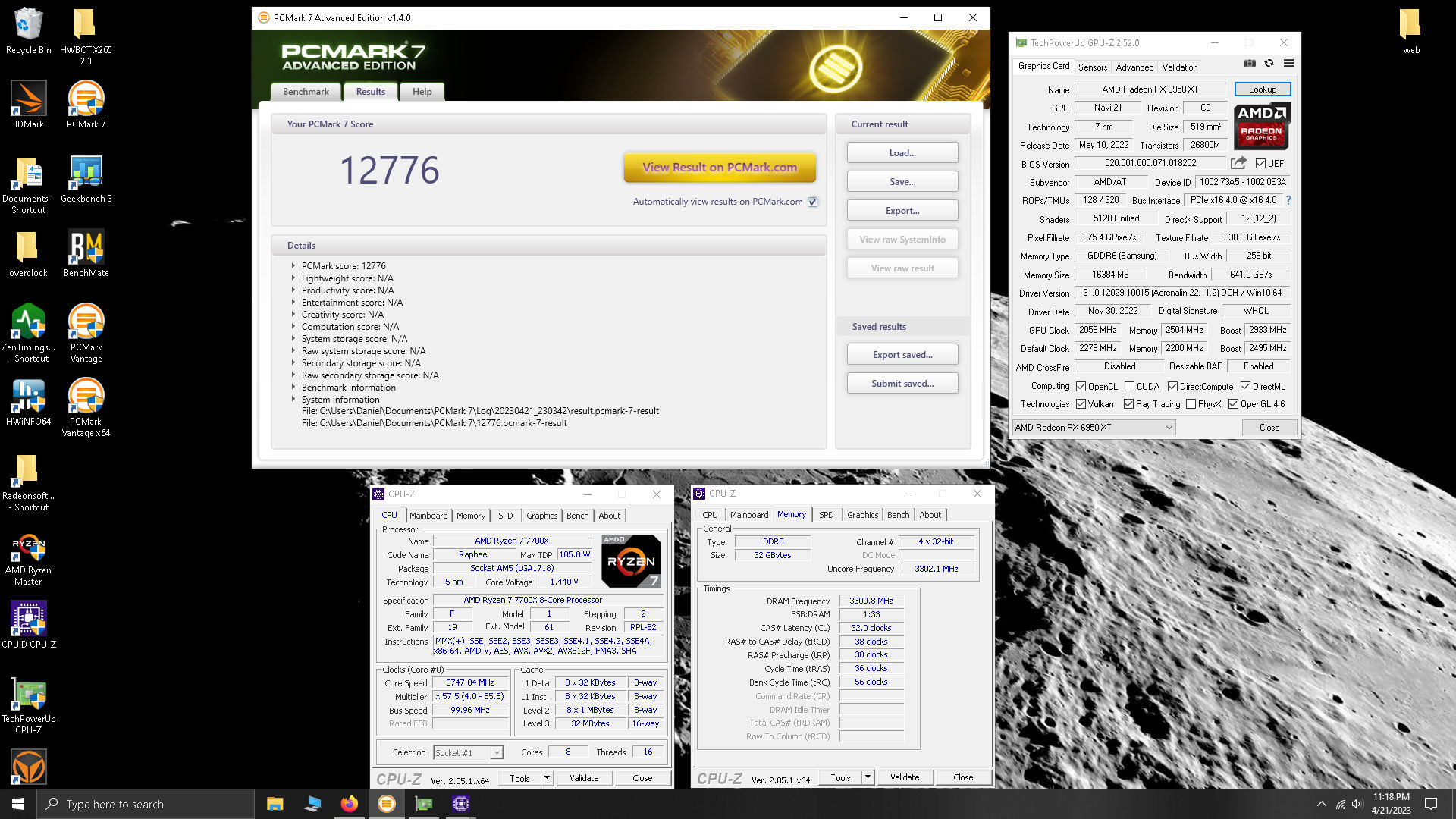Click the Export... button in Current result

tap(902, 211)
